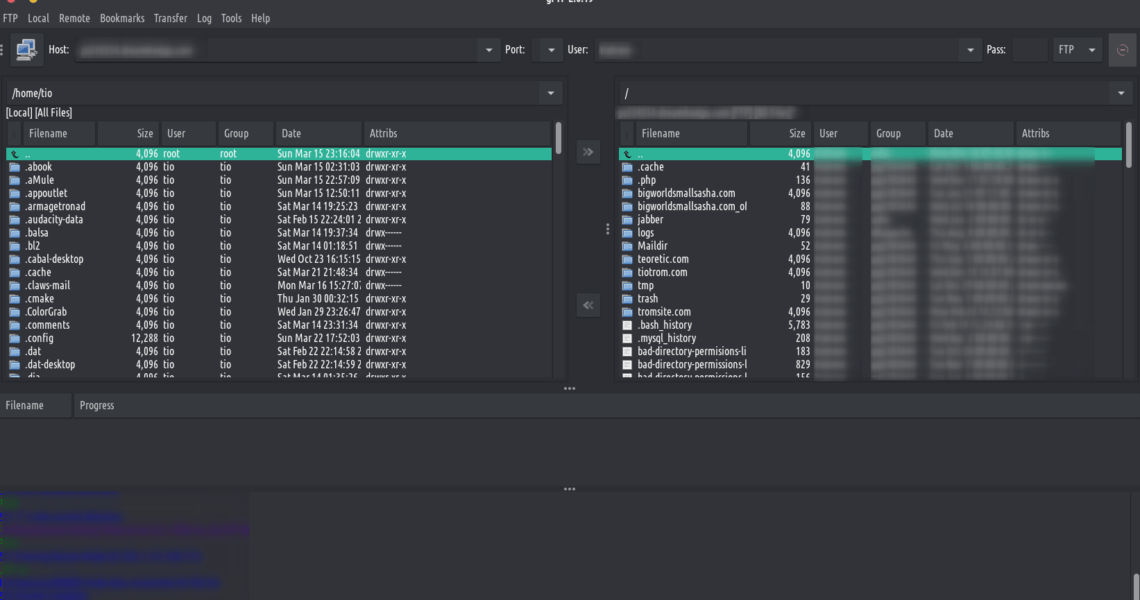Select the .audacity-data folder row

(x=55, y=220)
